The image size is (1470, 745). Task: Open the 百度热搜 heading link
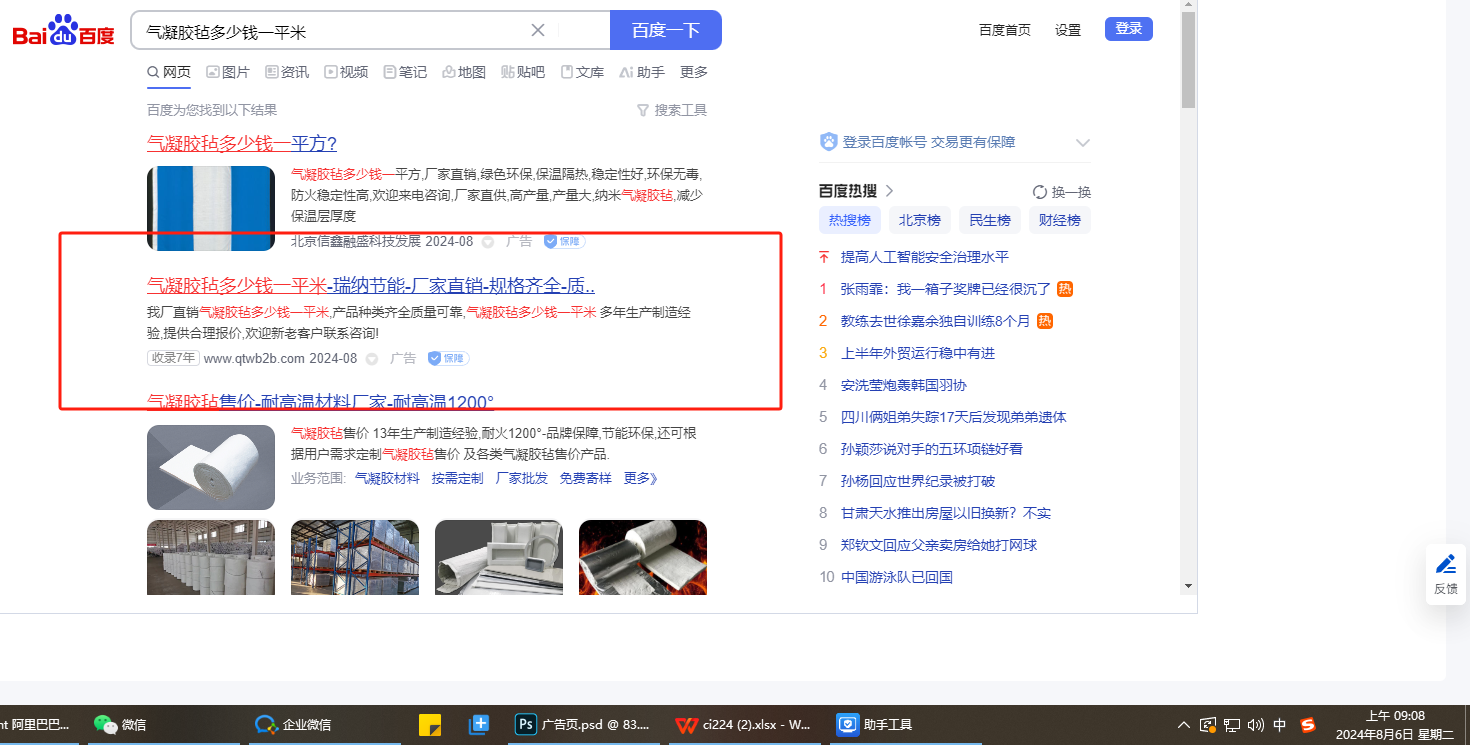tap(856, 191)
